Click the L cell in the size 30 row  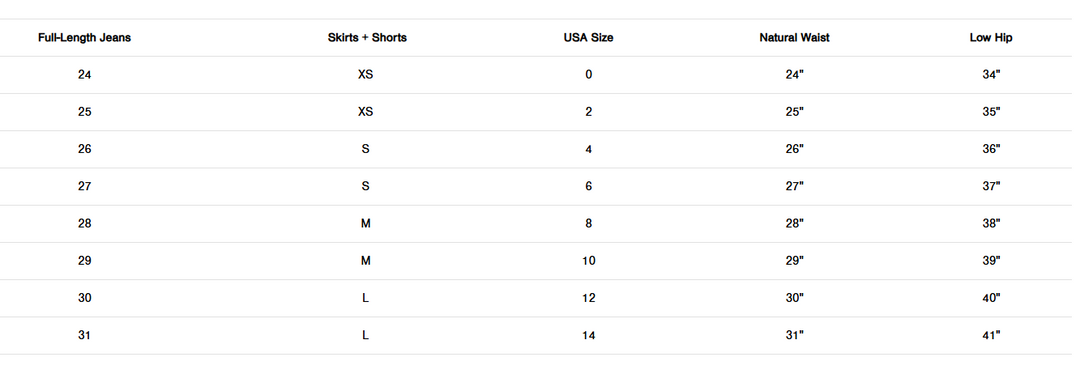pyautogui.click(x=366, y=298)
